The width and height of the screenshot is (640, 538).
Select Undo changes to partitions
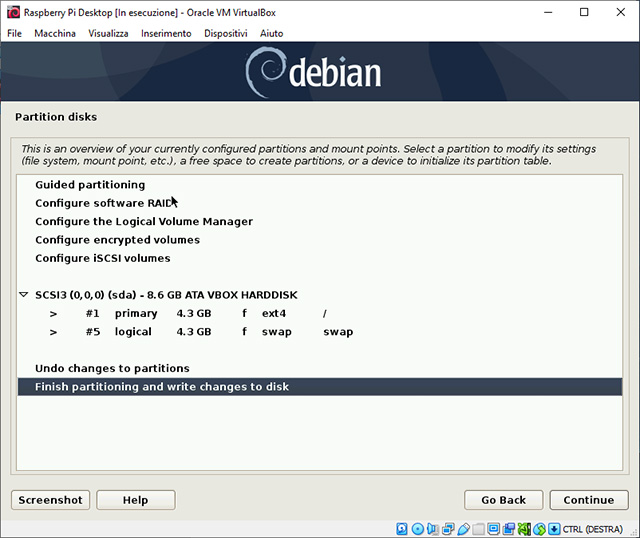[112, 368]
